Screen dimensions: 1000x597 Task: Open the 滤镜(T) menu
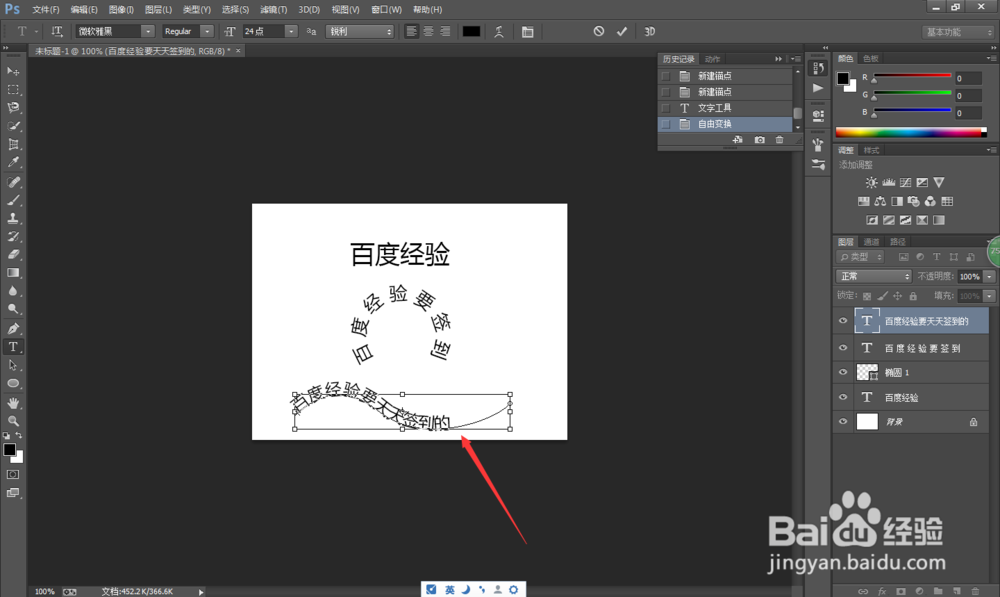(x=274, y=10)
